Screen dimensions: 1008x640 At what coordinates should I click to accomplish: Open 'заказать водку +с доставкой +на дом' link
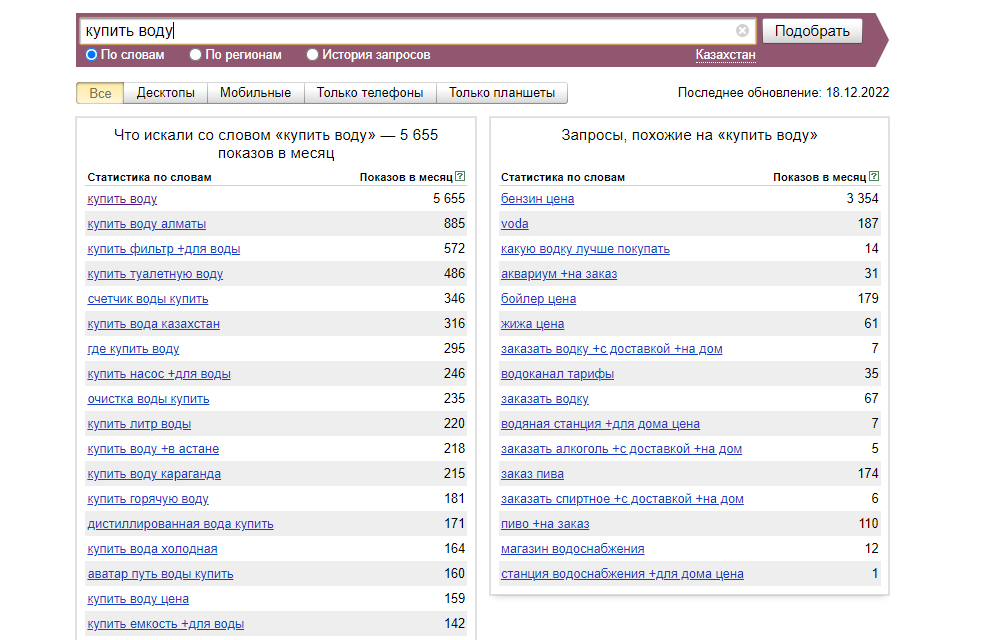pos(611,350)
